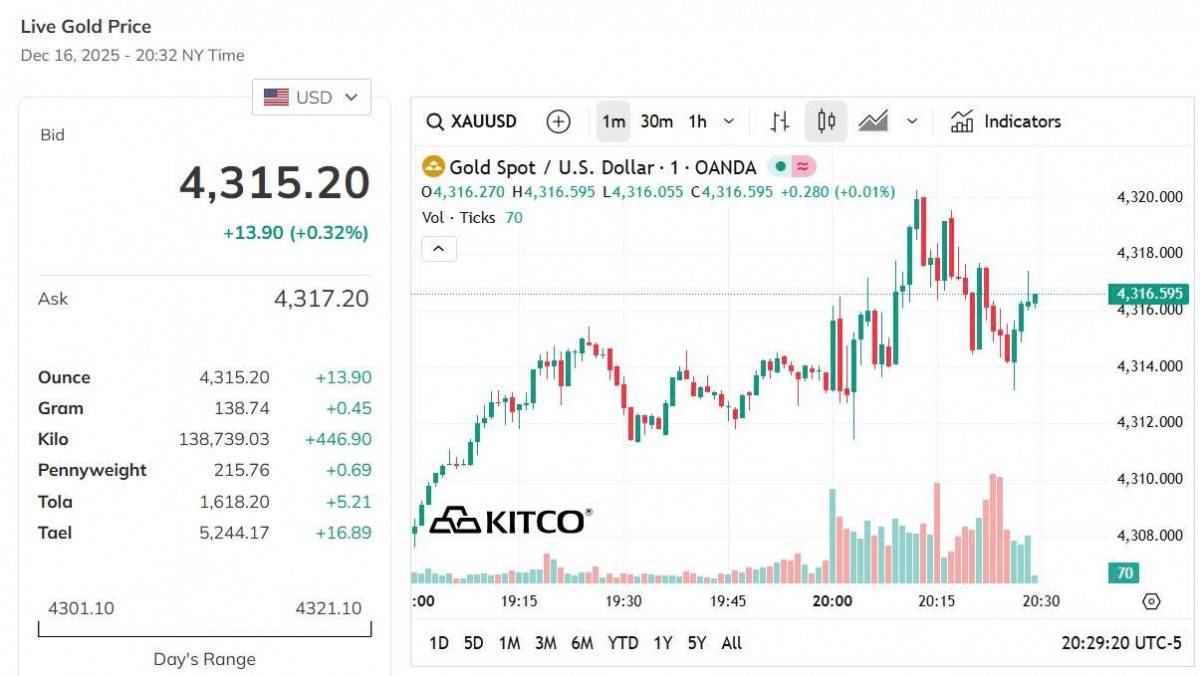Click the compare/add symbol plus icon
1200x676 pixels.
(558, 122)
